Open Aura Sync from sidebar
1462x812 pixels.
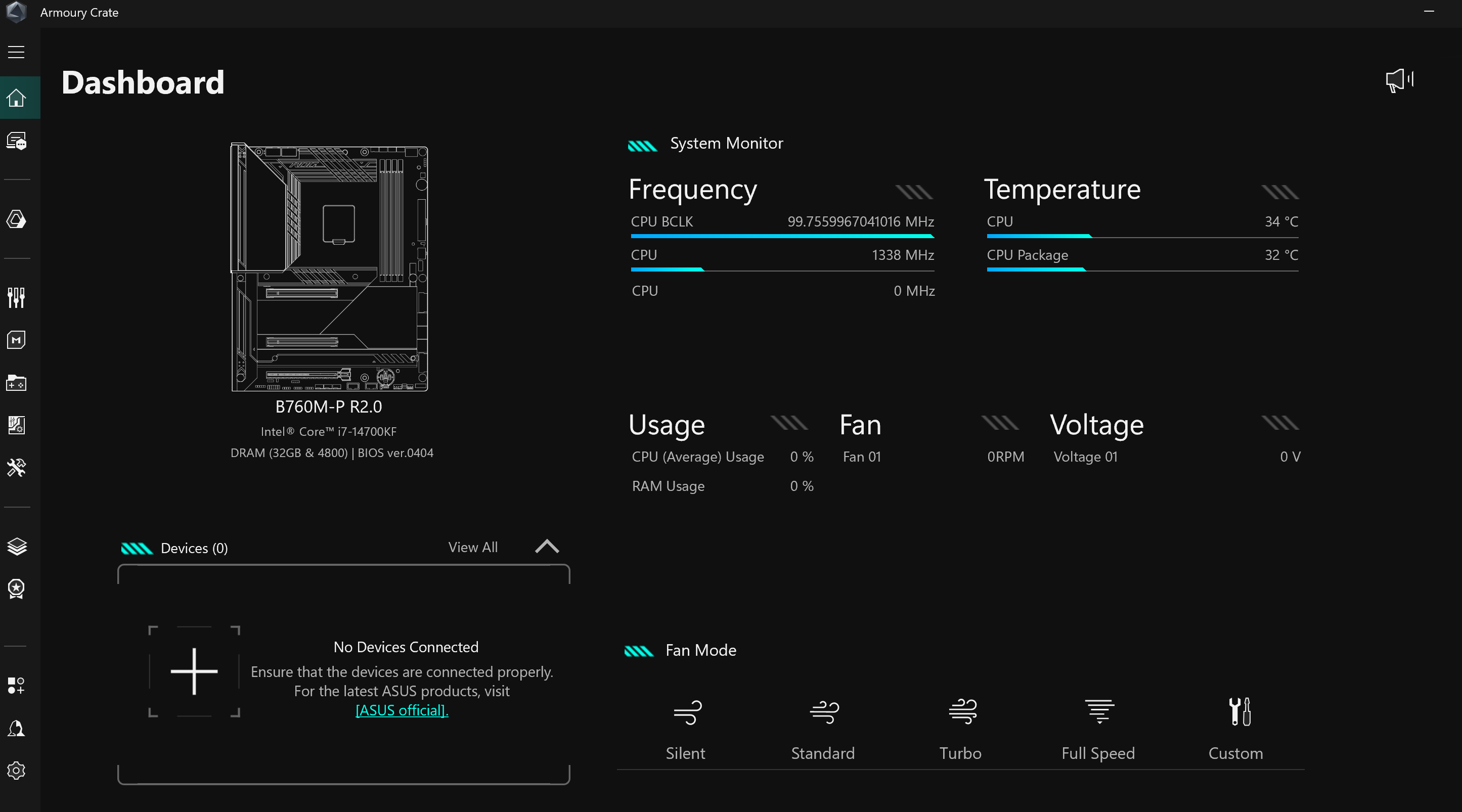[x=16, y=219]
